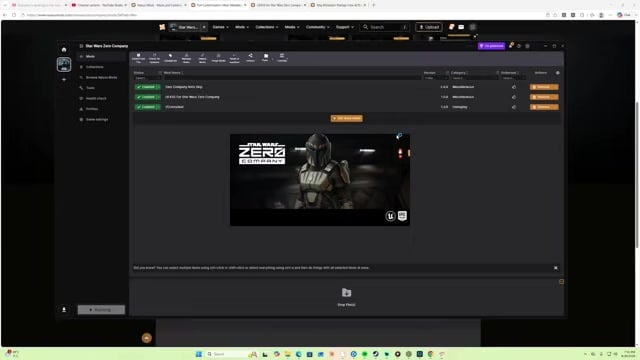Select the Star Wars Zero Company game tile
Viewport: 640px width, 360px height.
pos(64,64)
